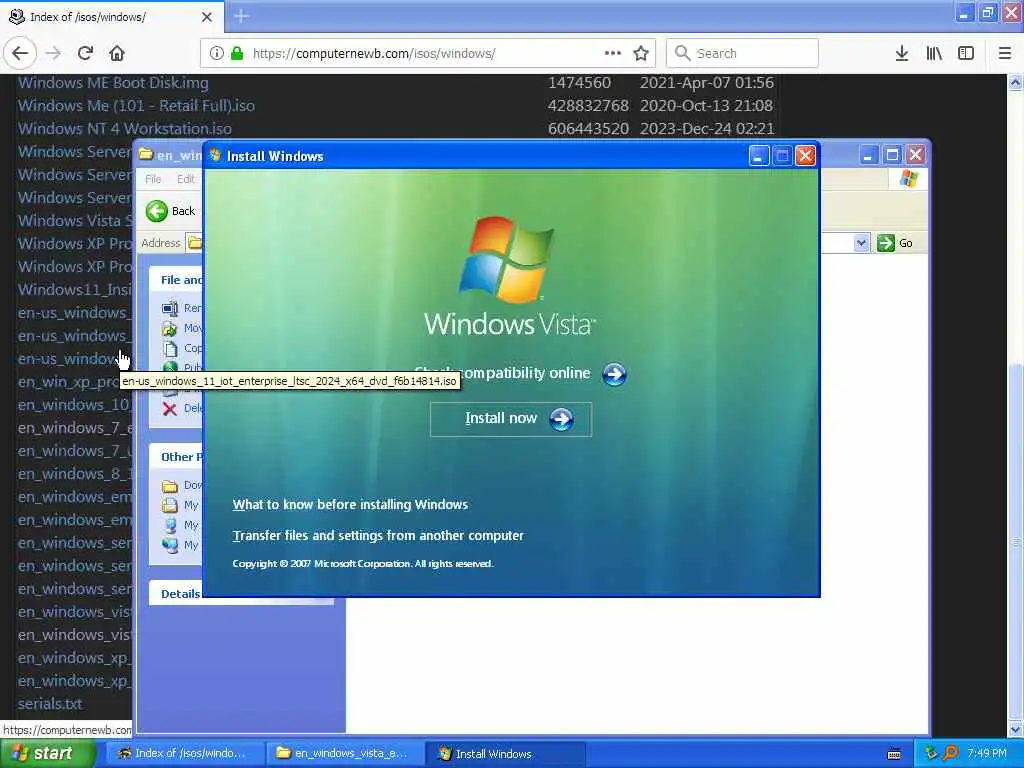The height and width of the screenshot is (768, 1024).
Task: Click the green padlock icon
Action: click(237, 54)
